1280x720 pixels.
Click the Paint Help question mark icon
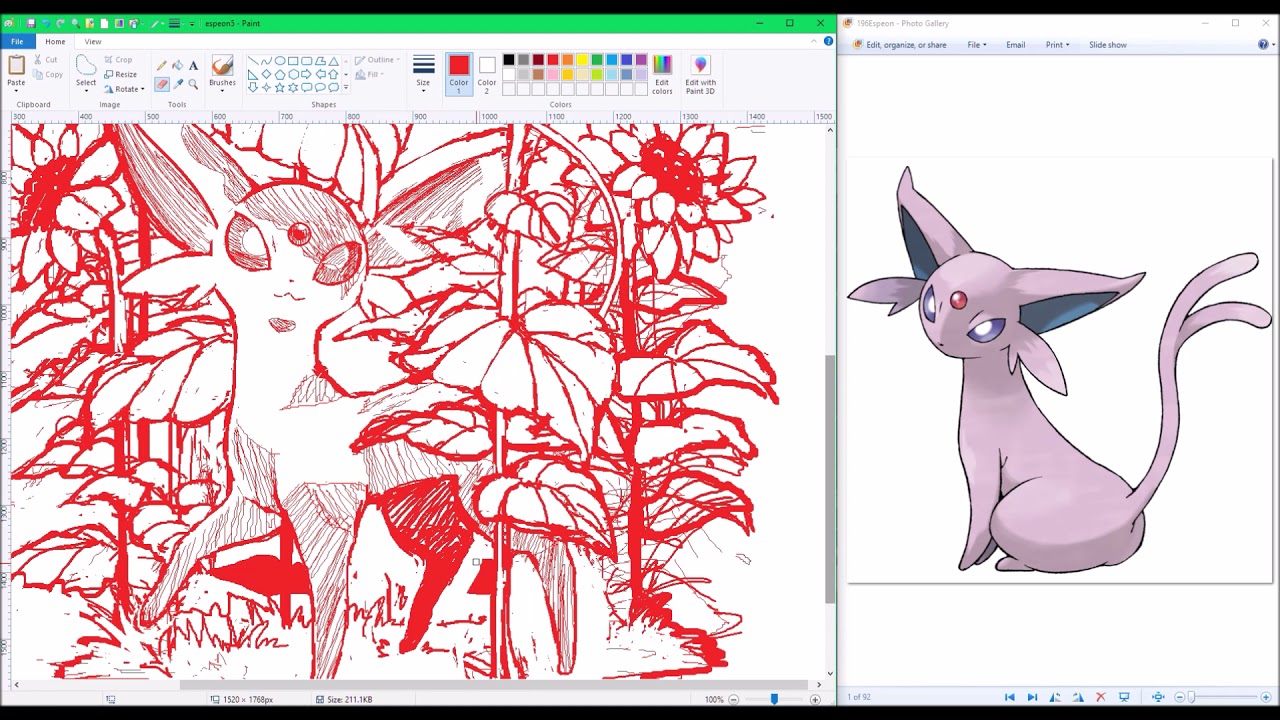point(828,41)
